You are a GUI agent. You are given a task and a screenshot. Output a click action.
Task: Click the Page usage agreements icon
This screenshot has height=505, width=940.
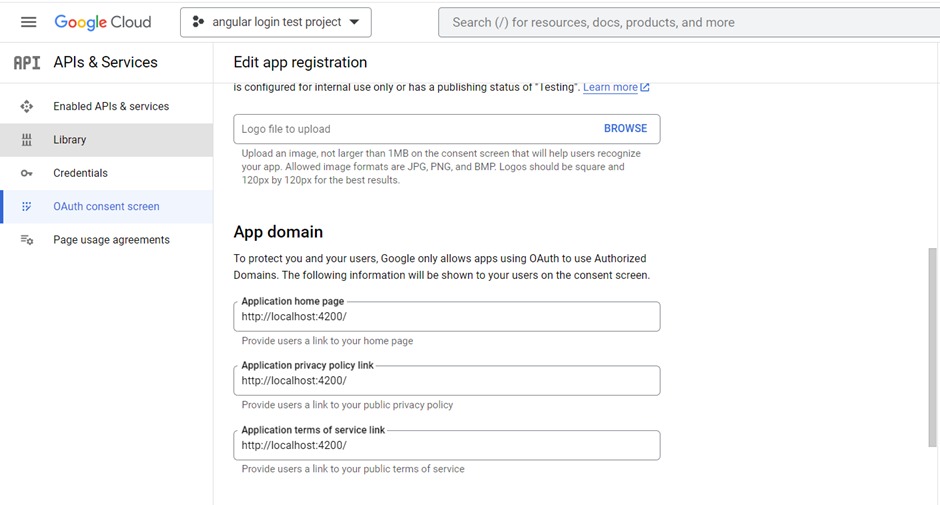(26, 240)
